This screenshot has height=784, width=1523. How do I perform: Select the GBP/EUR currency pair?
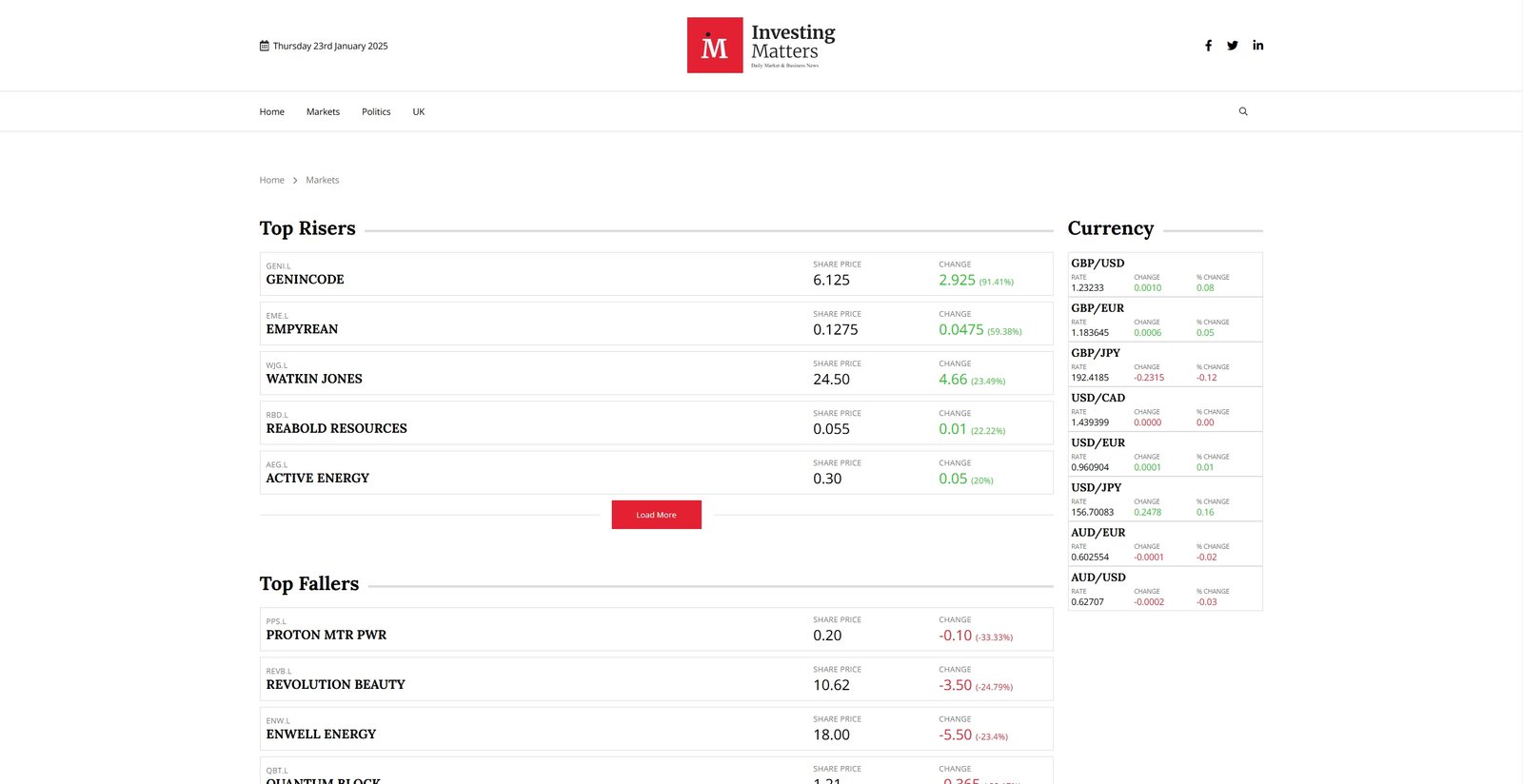click(x=1165, y=320)
